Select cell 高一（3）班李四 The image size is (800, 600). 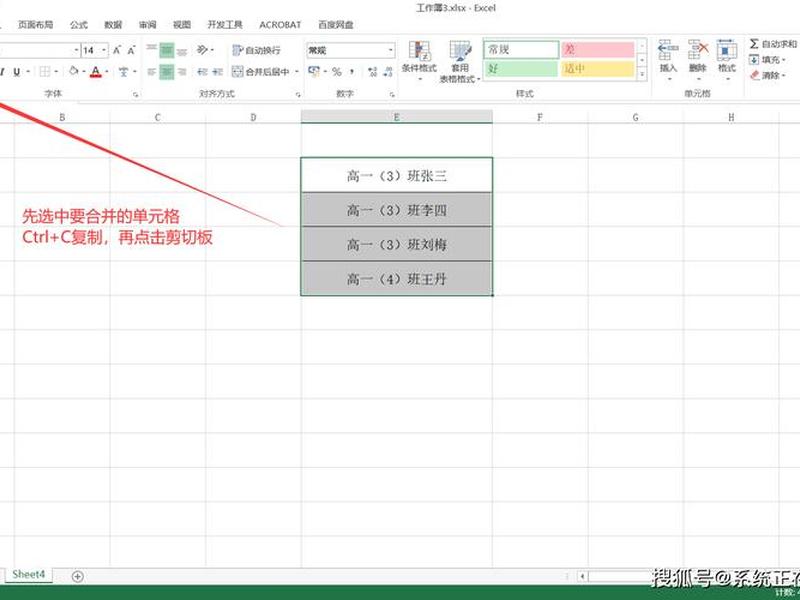coord(396,210)
